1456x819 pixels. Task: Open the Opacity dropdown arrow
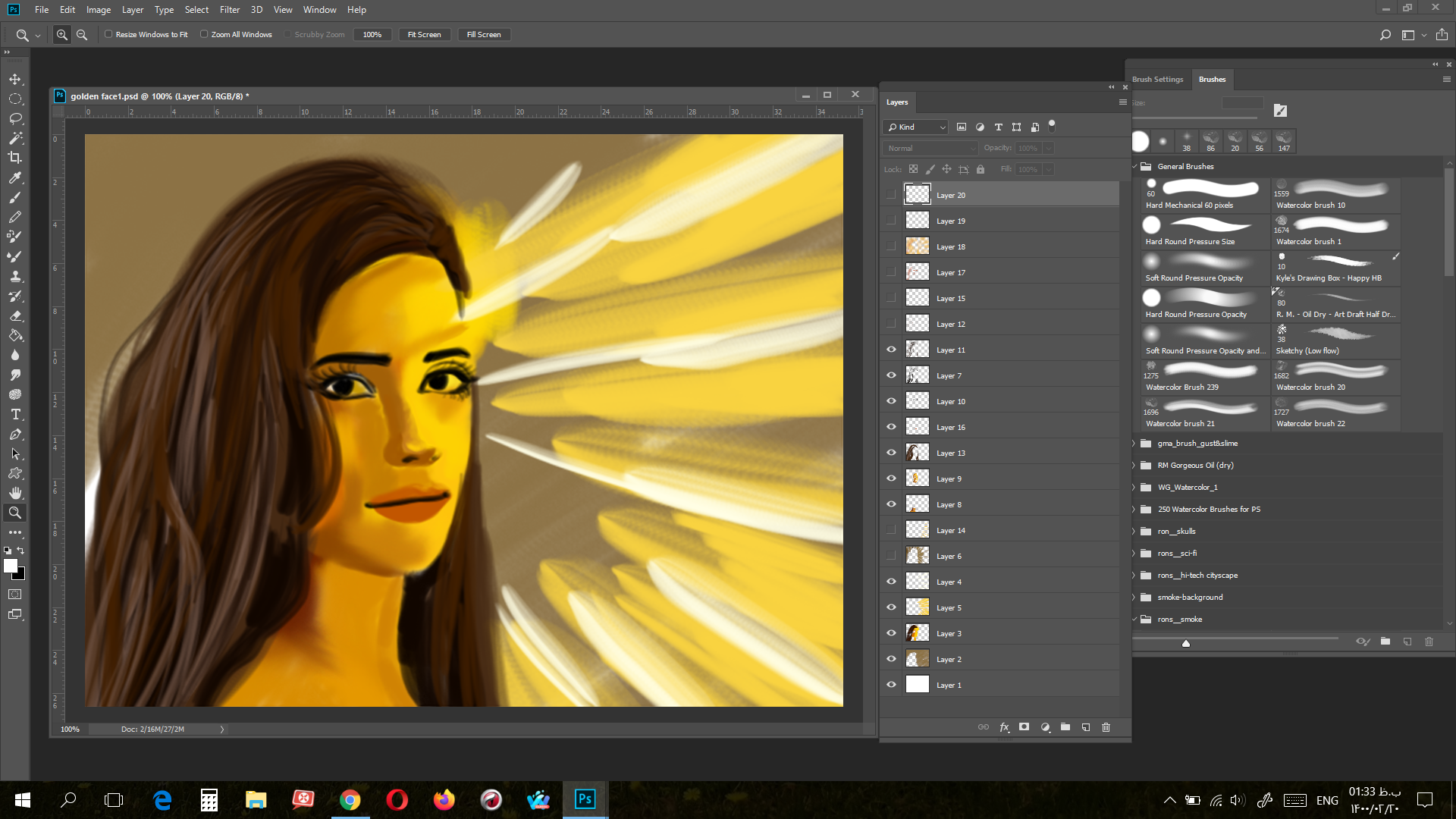(1048, 149)
